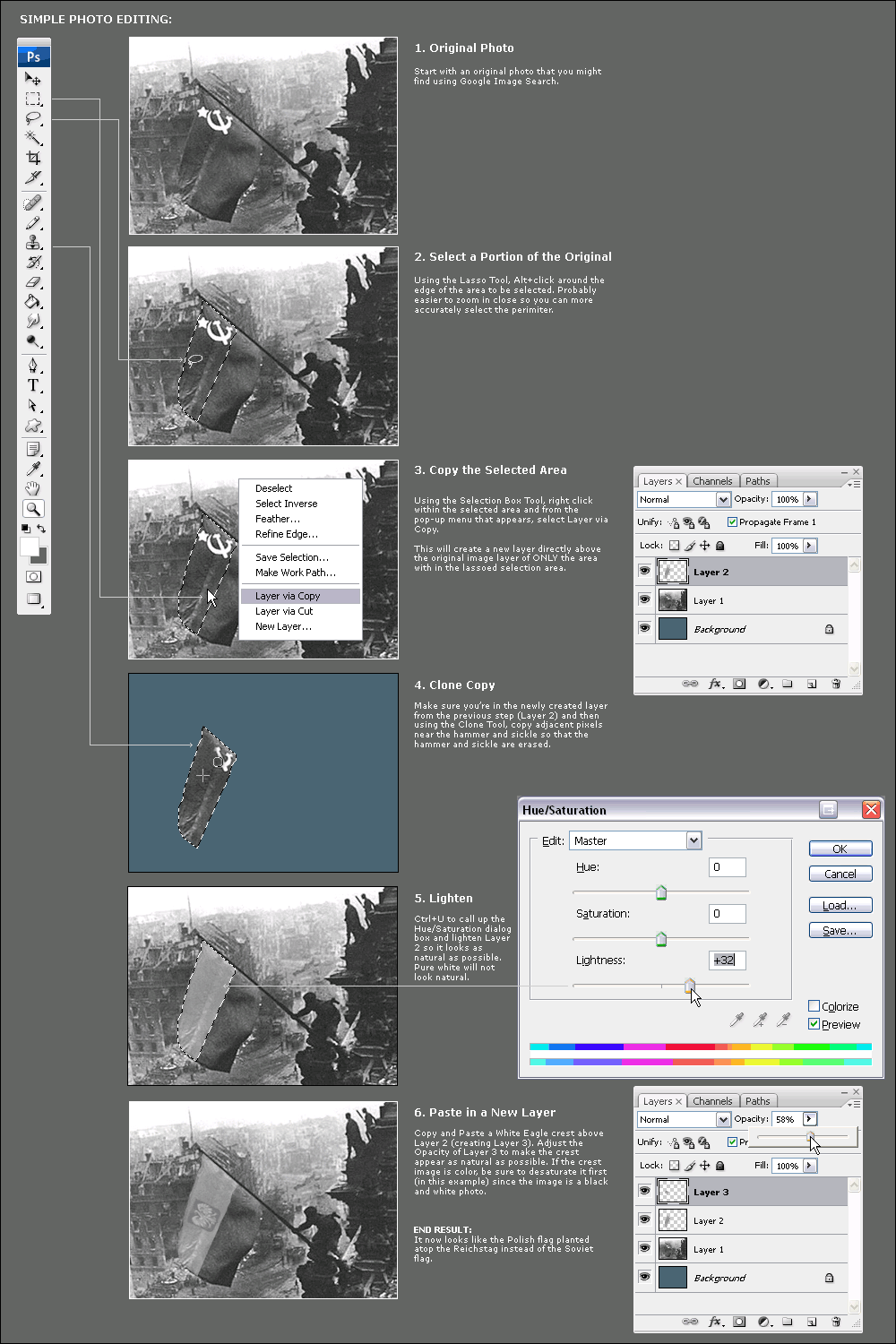The height and width of the screenshot is (1344, 896).
Task: Uncheck the Propagate Frame 1 checkbox
Action: [732, 521]
